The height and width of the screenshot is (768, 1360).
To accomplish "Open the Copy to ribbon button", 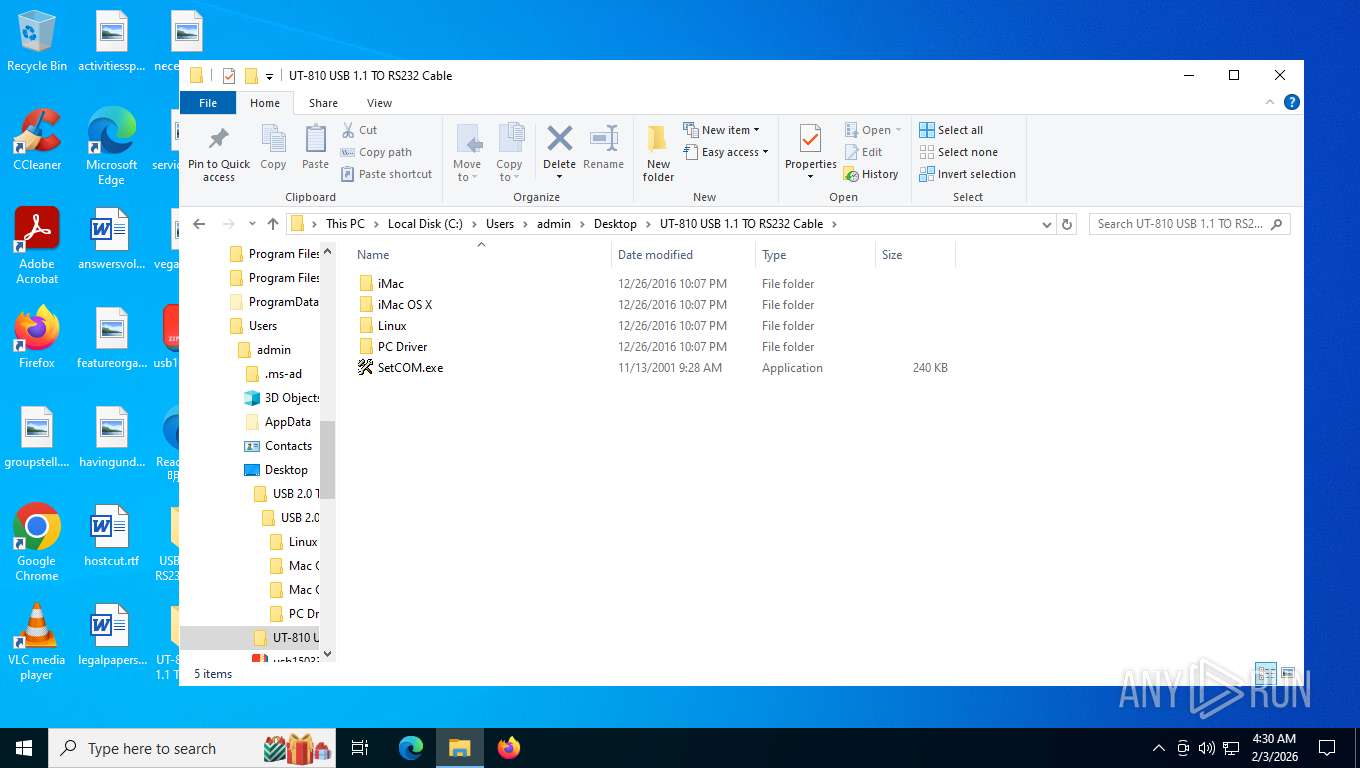I will [x=509, y=152].
